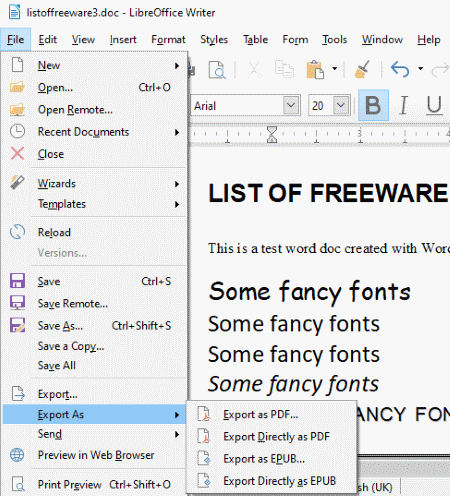Click the Preview in Web Browser globe icon
The image size is (450, 496).
click(17, 455)
